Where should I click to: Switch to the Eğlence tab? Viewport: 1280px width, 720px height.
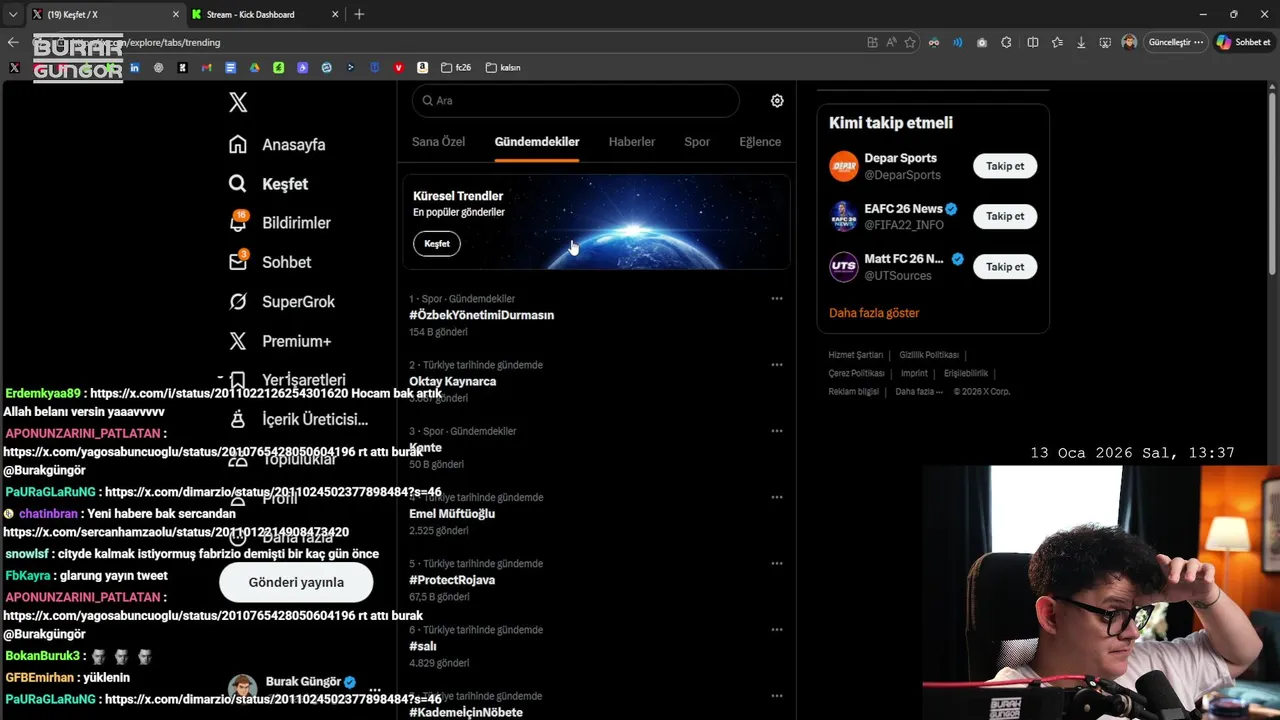click(x=760, y=142)
